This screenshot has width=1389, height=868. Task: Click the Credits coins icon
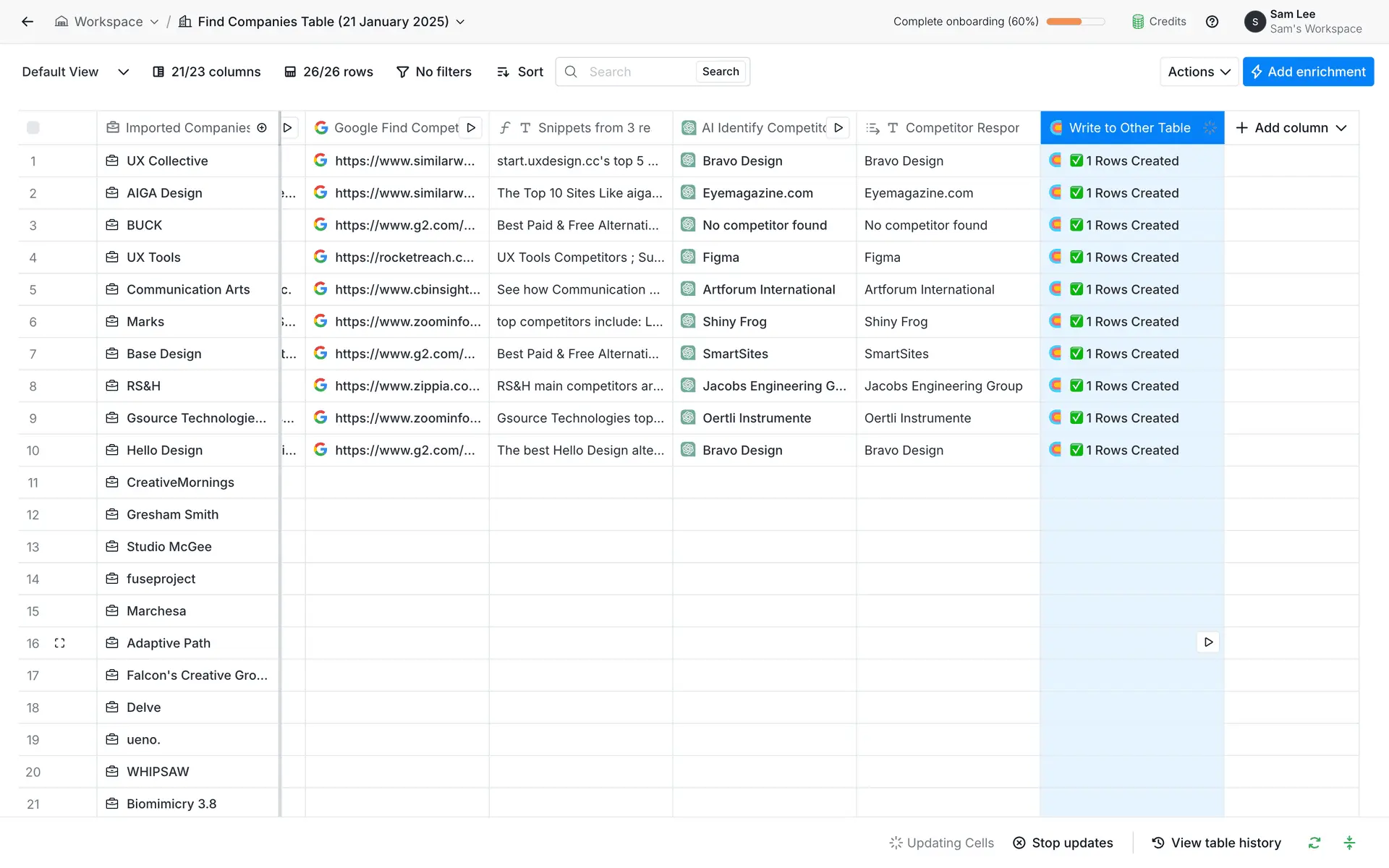click(x=1138, y=22)
